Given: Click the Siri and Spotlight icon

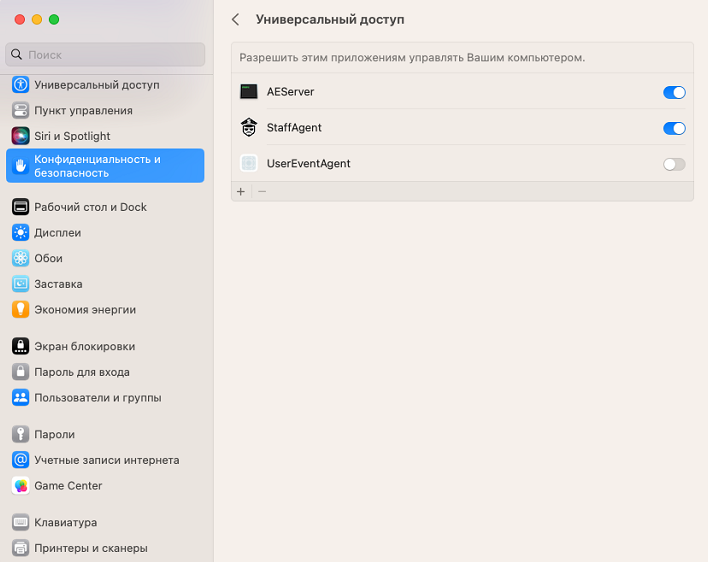Looking at the screenshot, I should (x=20, y=136).
